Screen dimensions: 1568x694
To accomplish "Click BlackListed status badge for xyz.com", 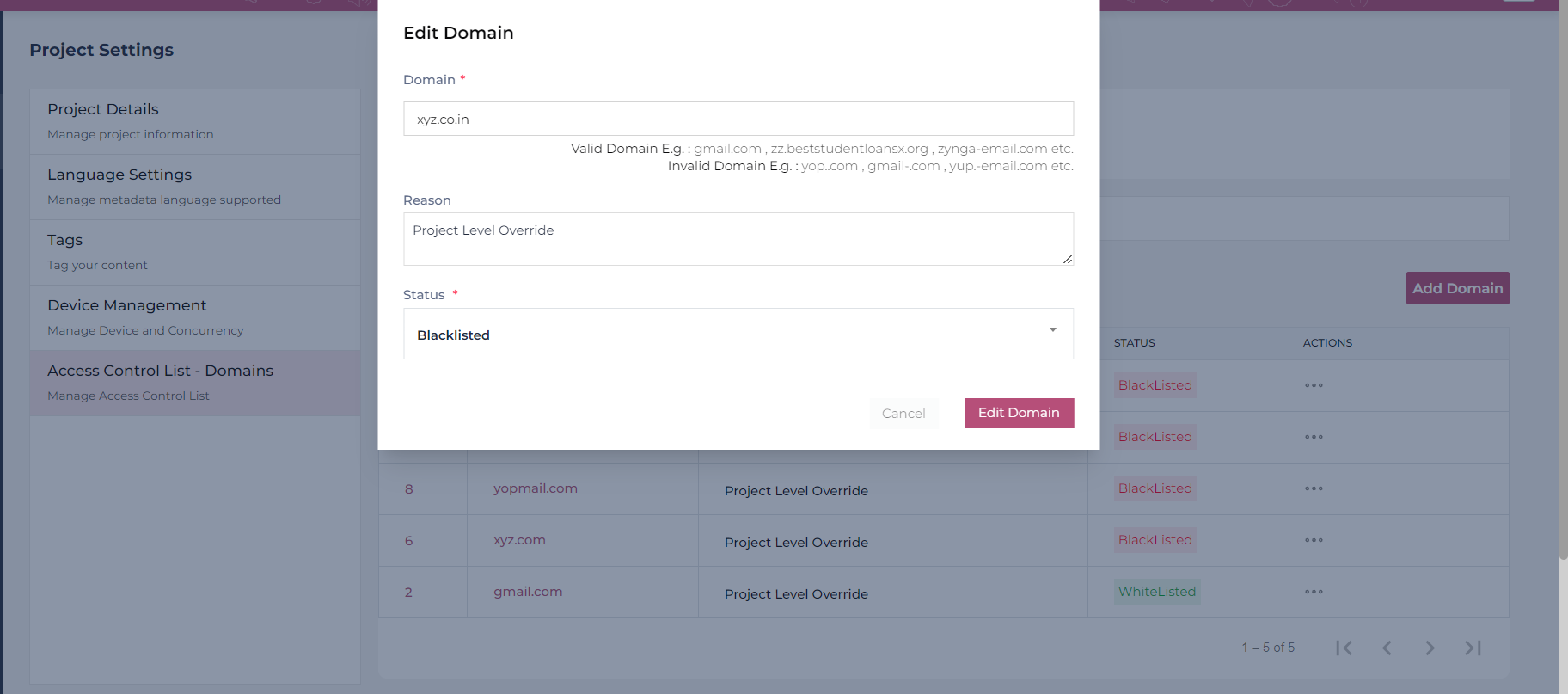I will click(1155, 540).
